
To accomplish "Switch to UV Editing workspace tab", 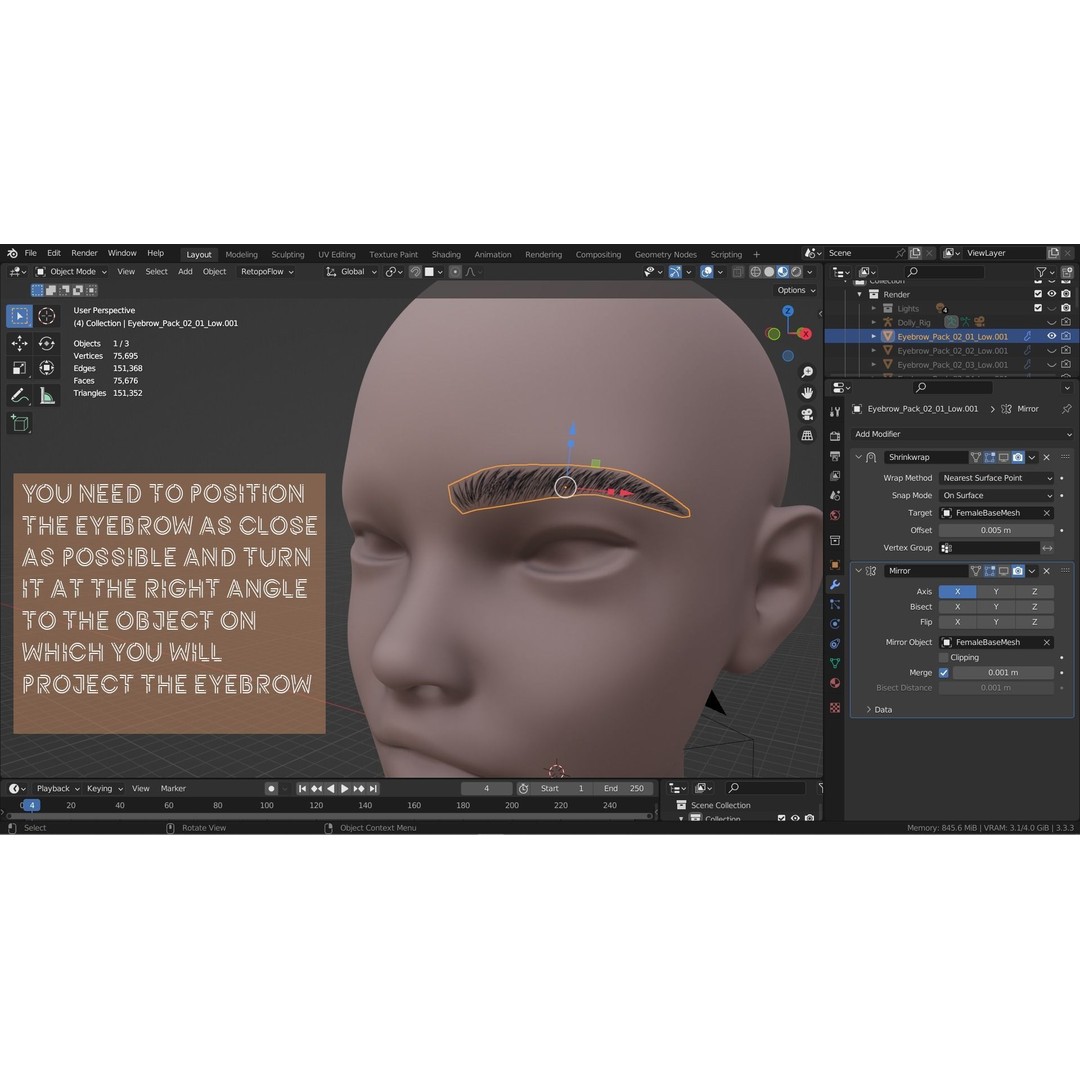I will [337, 255].
